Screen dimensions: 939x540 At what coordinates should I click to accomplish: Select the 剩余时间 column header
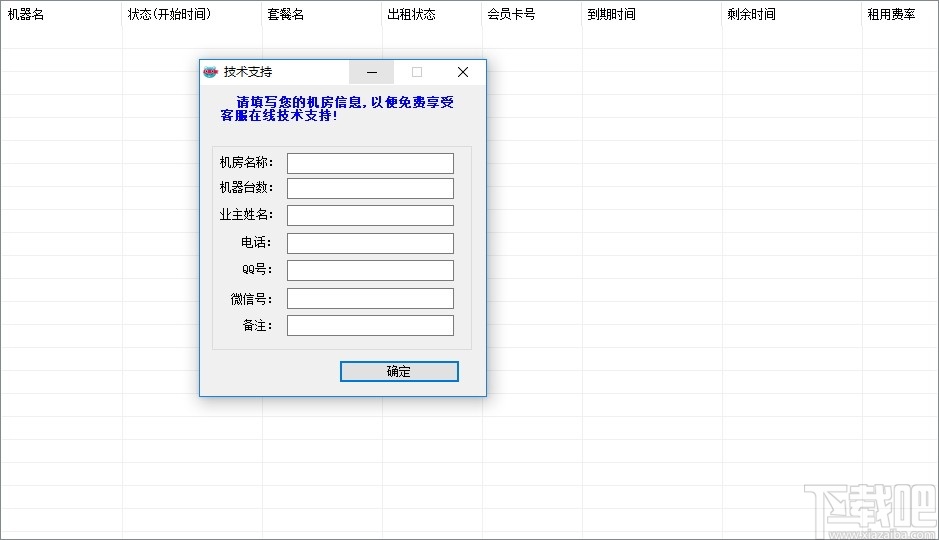coord(792,14)
